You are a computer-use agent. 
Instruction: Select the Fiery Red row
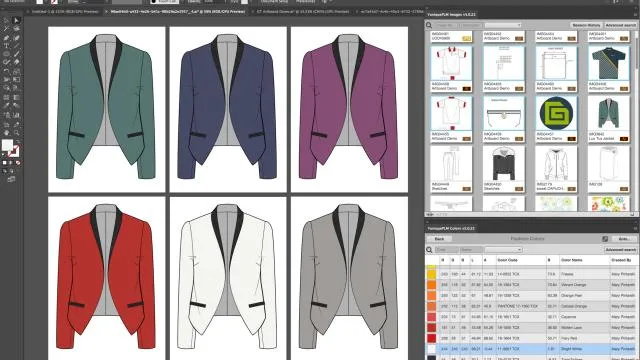(x=531, y=338)
